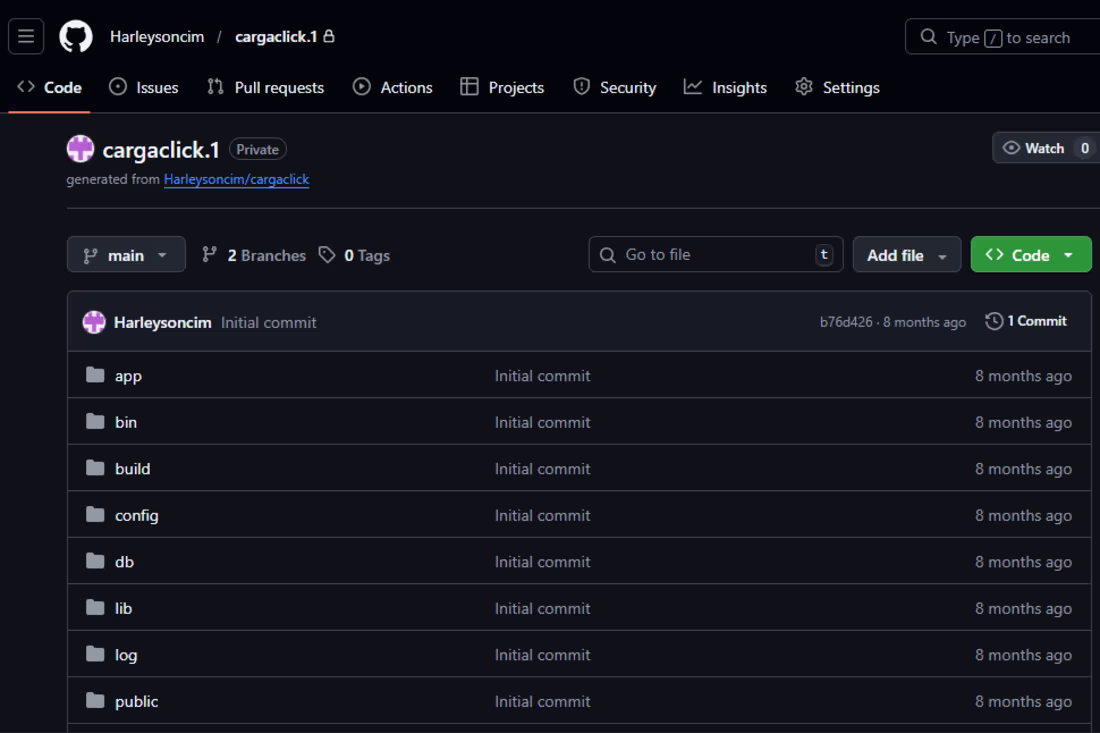Open the Harleysoncim/cargaclick template link
The width and height of the screenshot is (1100, 733).
click(x=236, y=179)
